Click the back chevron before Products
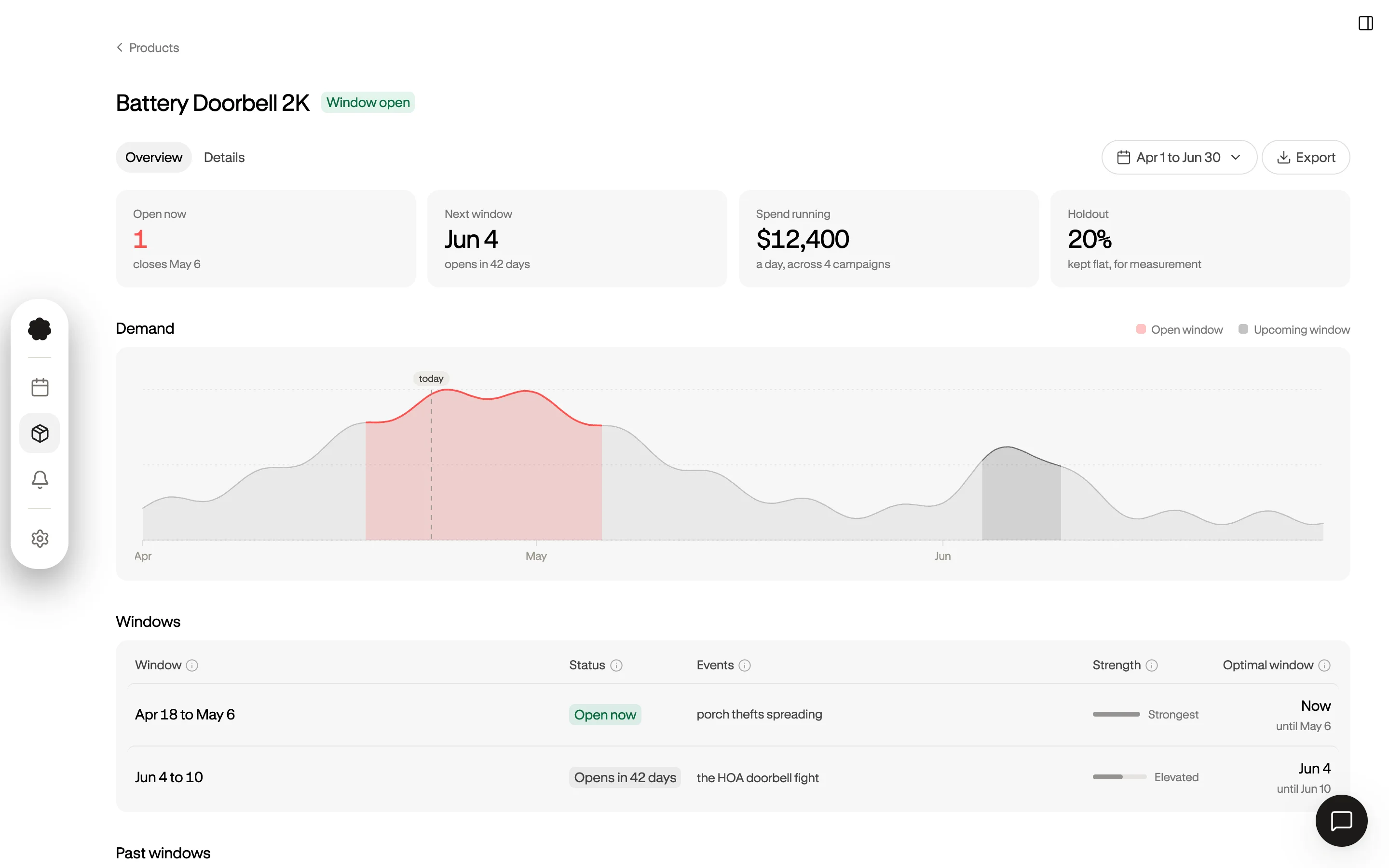Image resolution: width=1389 pixels, height=868 pixels. [x=120, y=48]
